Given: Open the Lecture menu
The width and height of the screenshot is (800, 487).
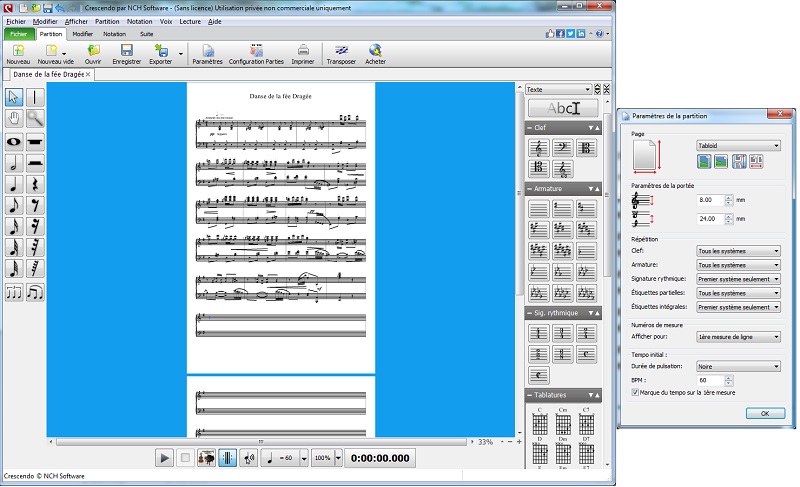Looking at the screenshot, I should tap(190, 21).
